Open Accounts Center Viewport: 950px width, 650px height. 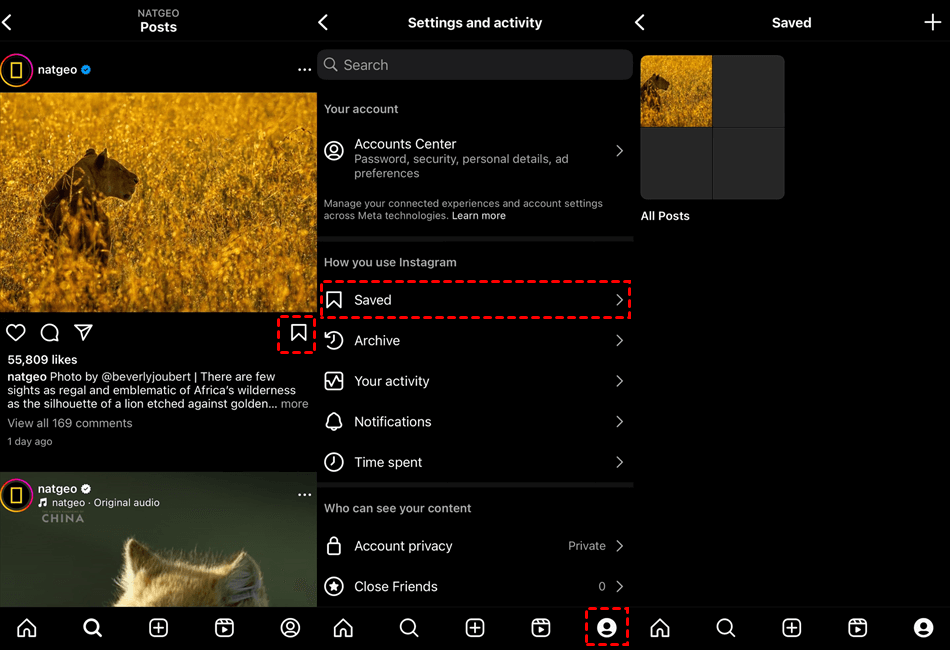click(x=475, y=158)
